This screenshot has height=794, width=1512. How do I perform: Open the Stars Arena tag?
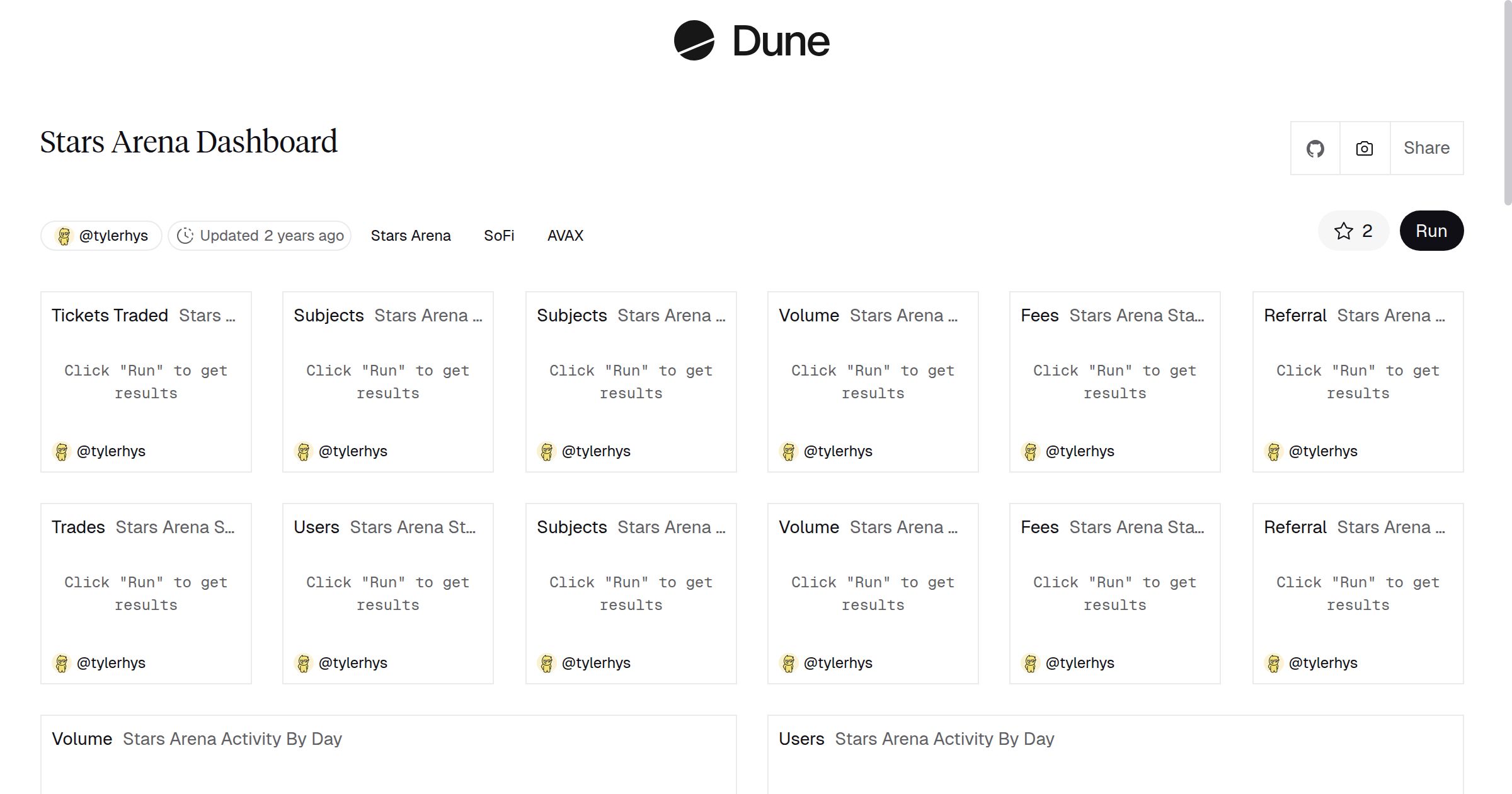[411, 235]
